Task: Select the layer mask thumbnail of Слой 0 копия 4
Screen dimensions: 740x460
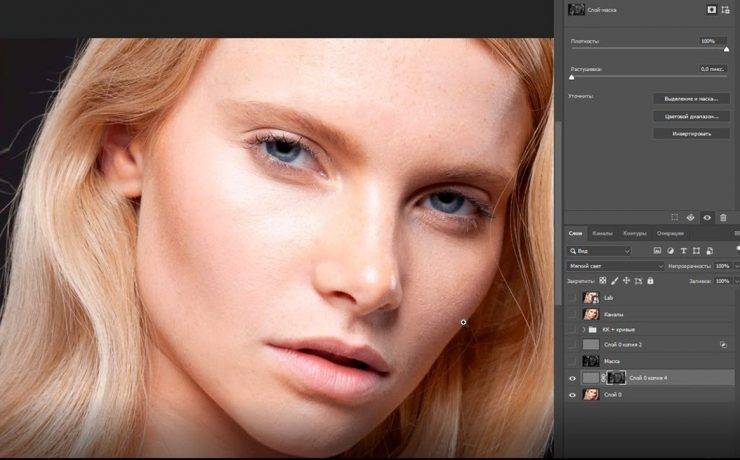Action: click(x=616, y=377)
